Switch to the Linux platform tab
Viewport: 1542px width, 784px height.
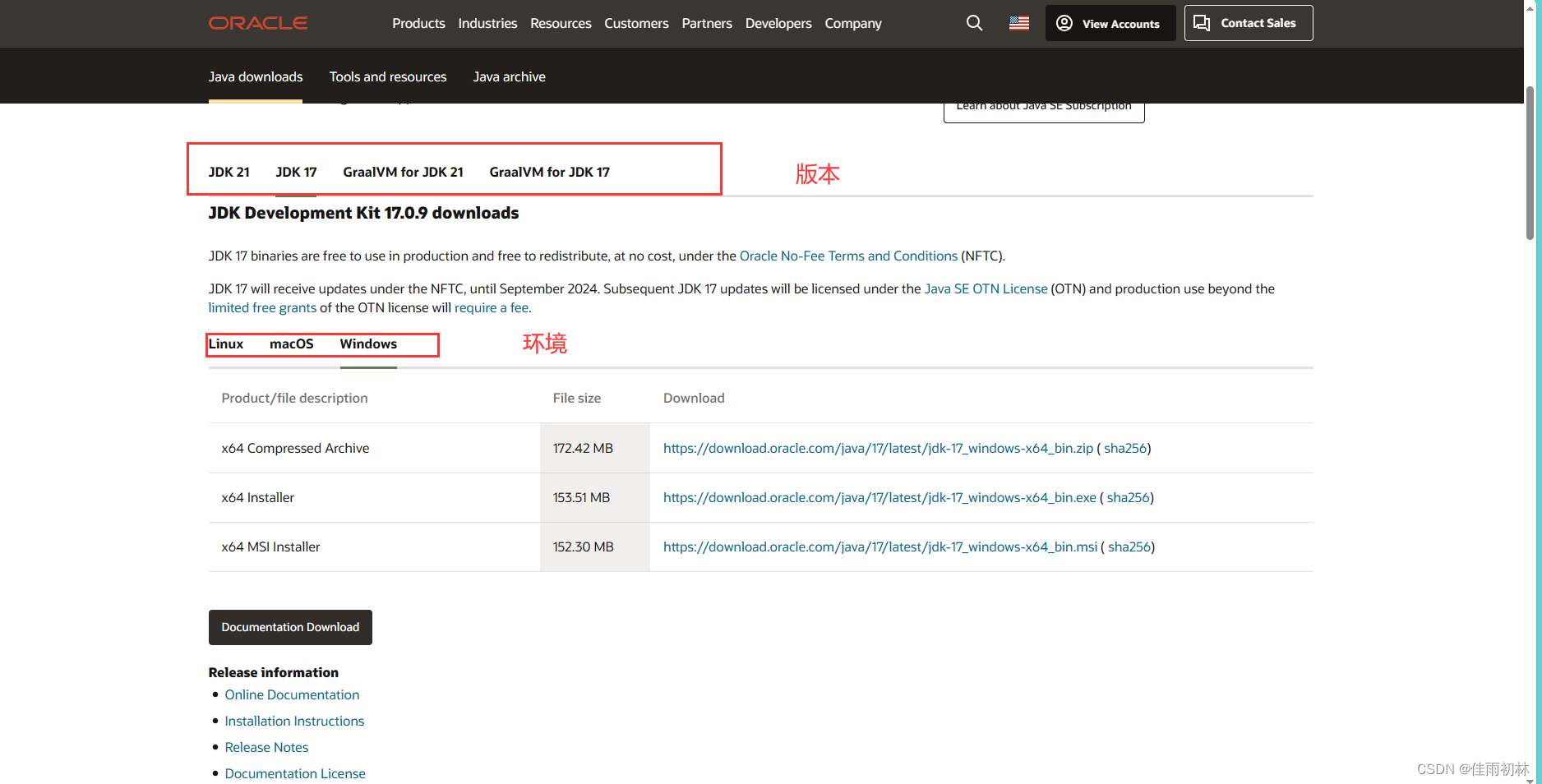226,344
